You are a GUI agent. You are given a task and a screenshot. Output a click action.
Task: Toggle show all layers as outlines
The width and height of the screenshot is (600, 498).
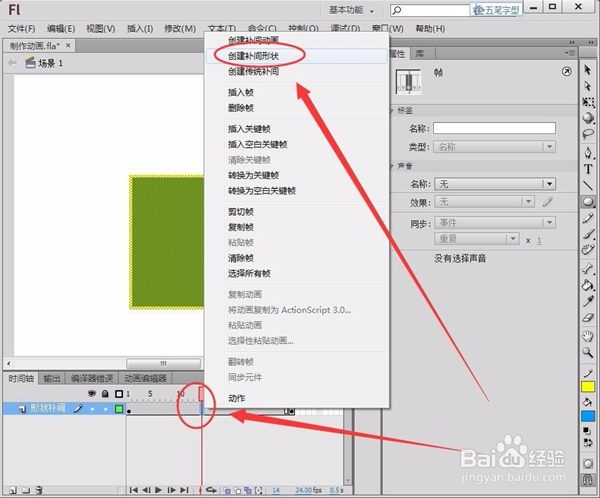[x=119, y=394]
